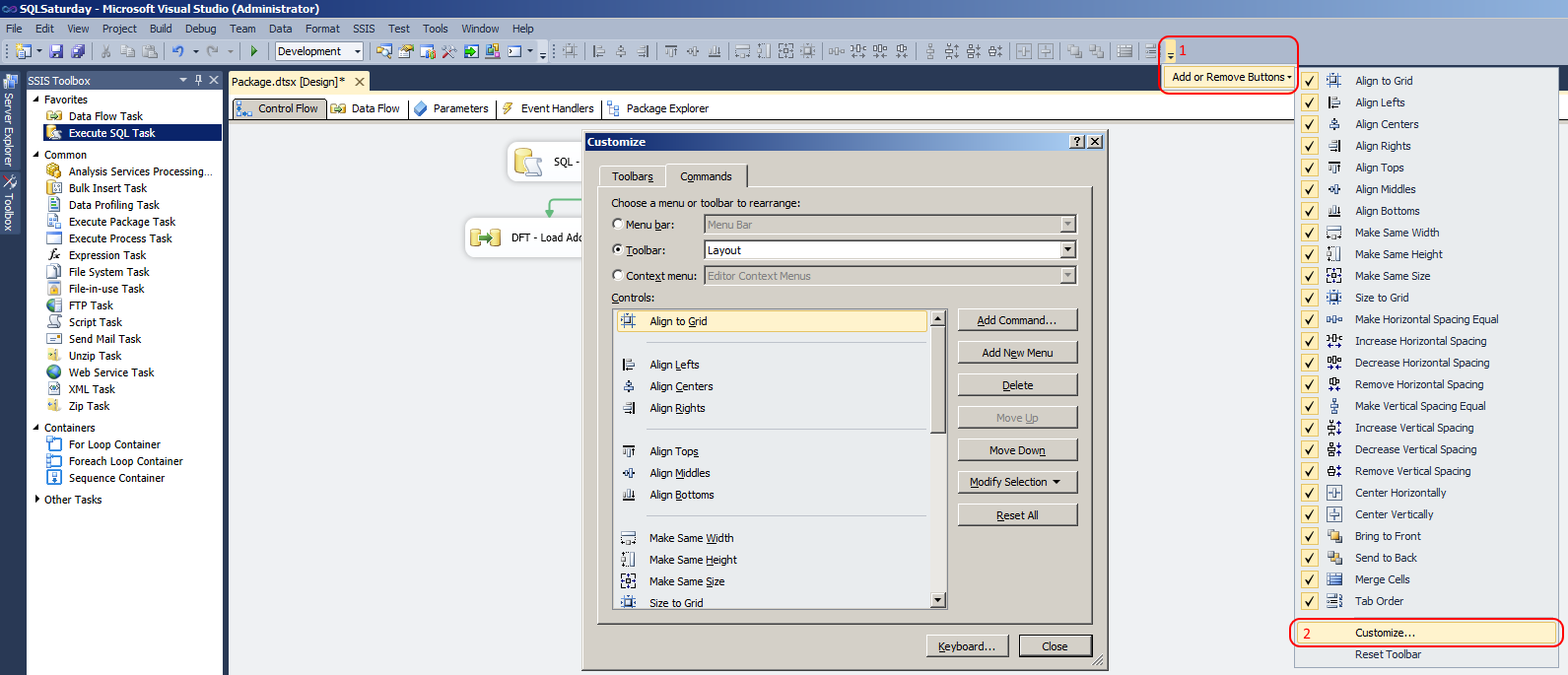1568x675 pixels.
Task: Click Make Same Width icon in Controls list
Action: point(628,538)
